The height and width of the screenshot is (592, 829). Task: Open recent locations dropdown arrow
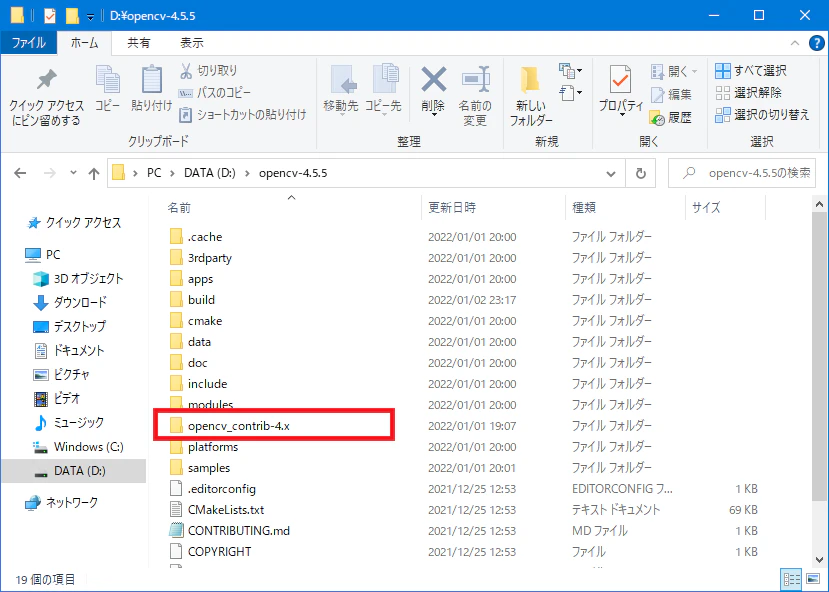coord(73,173)
